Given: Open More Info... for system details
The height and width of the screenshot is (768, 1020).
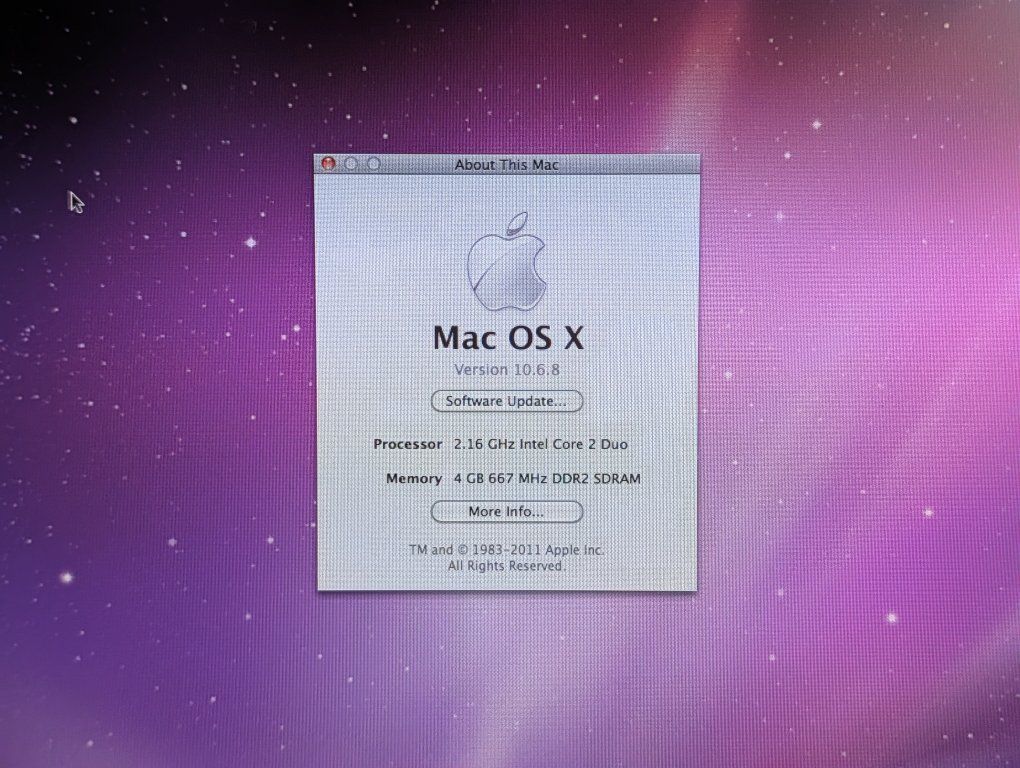Looking at the screenshot, I should 507,512.
